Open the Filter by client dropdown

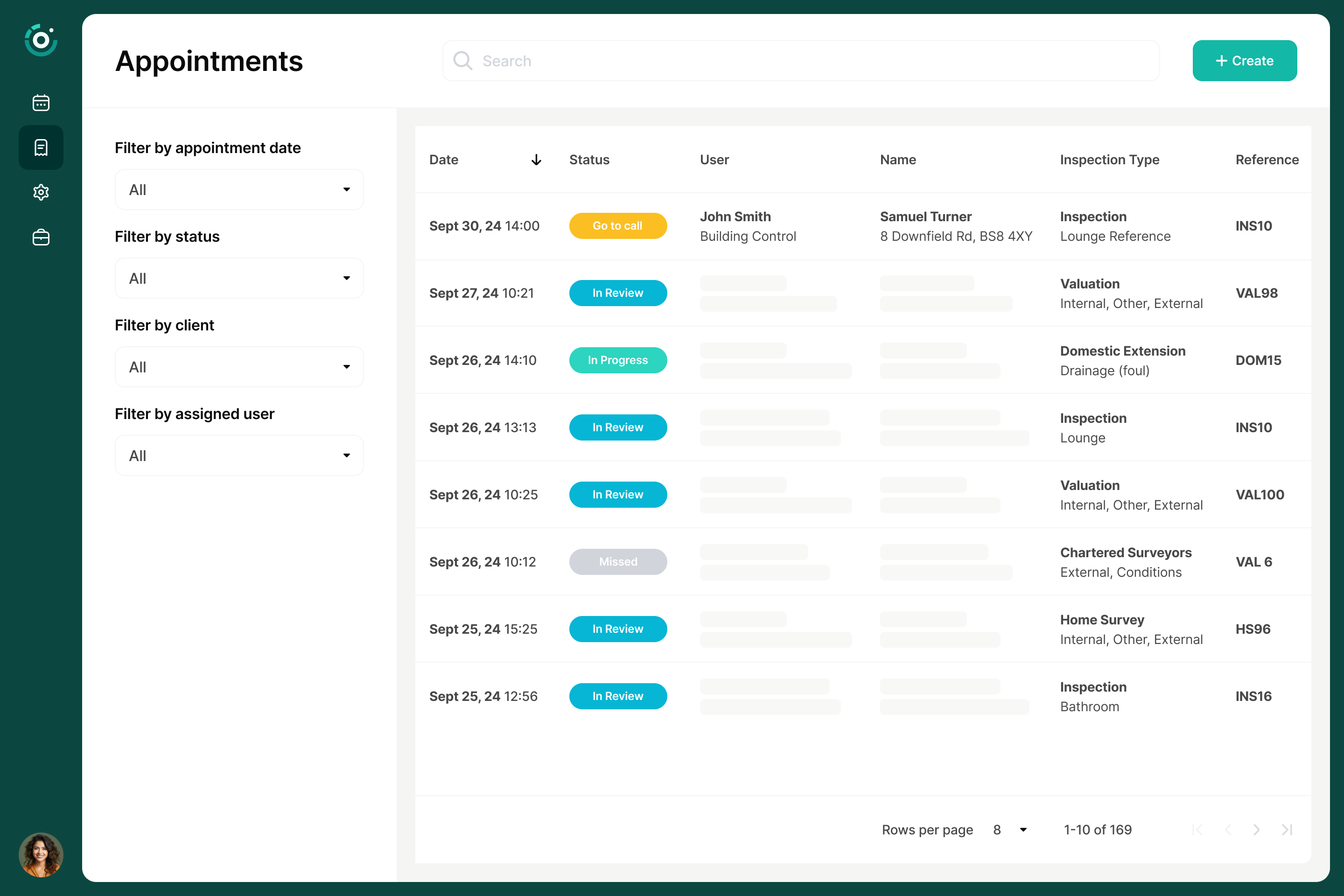tap(239, 367)
